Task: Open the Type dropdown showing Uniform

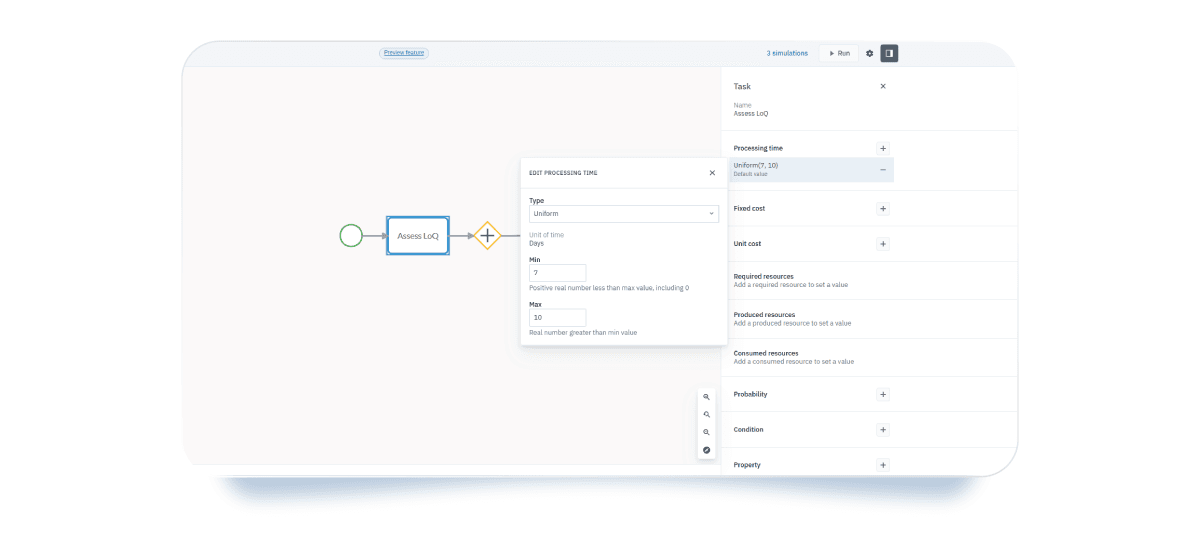Action: click(623, 214)
